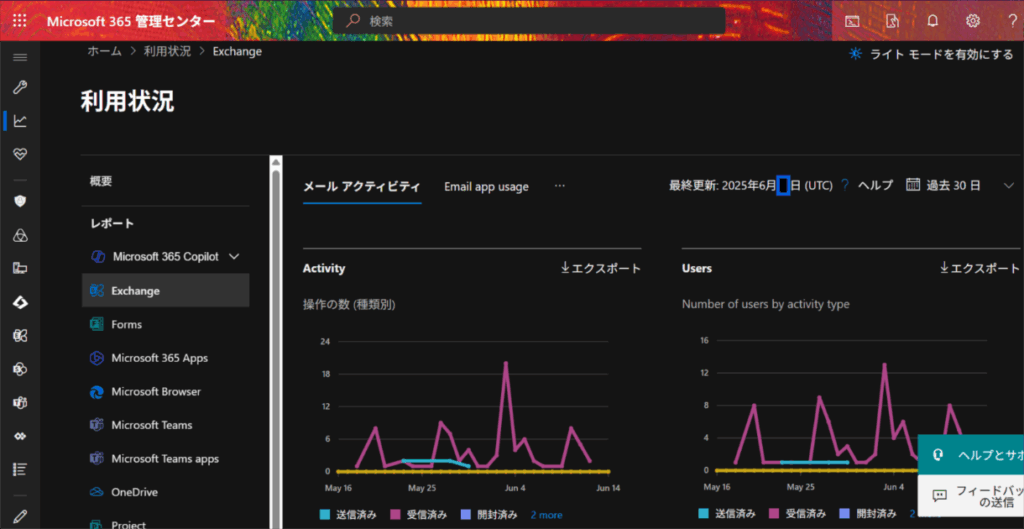Toggle 受信済み series in Activity legend

[x=419, y=515]
